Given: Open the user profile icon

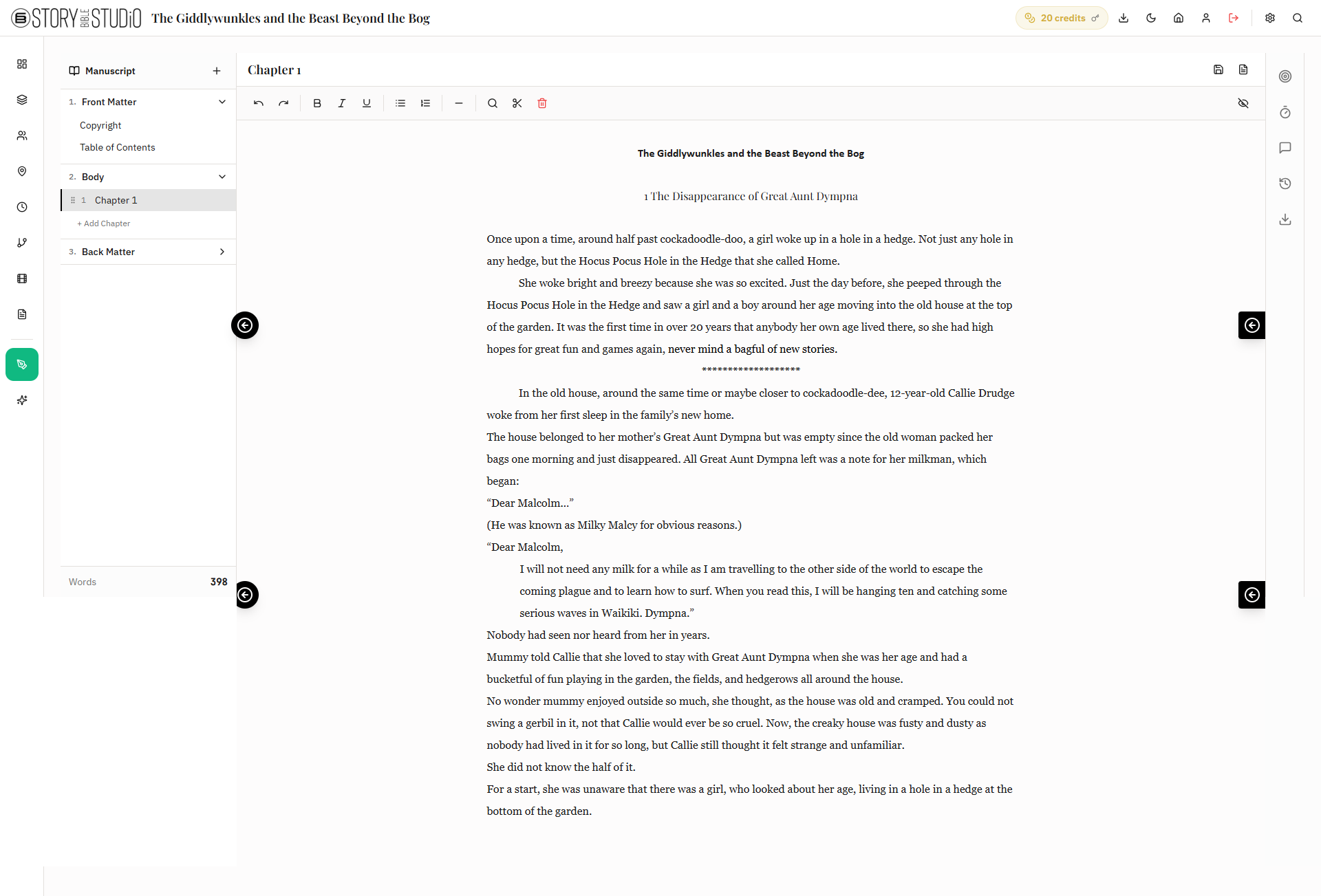Looking at the screenshot, I should pyautogui.click(x=1206, y=18).
